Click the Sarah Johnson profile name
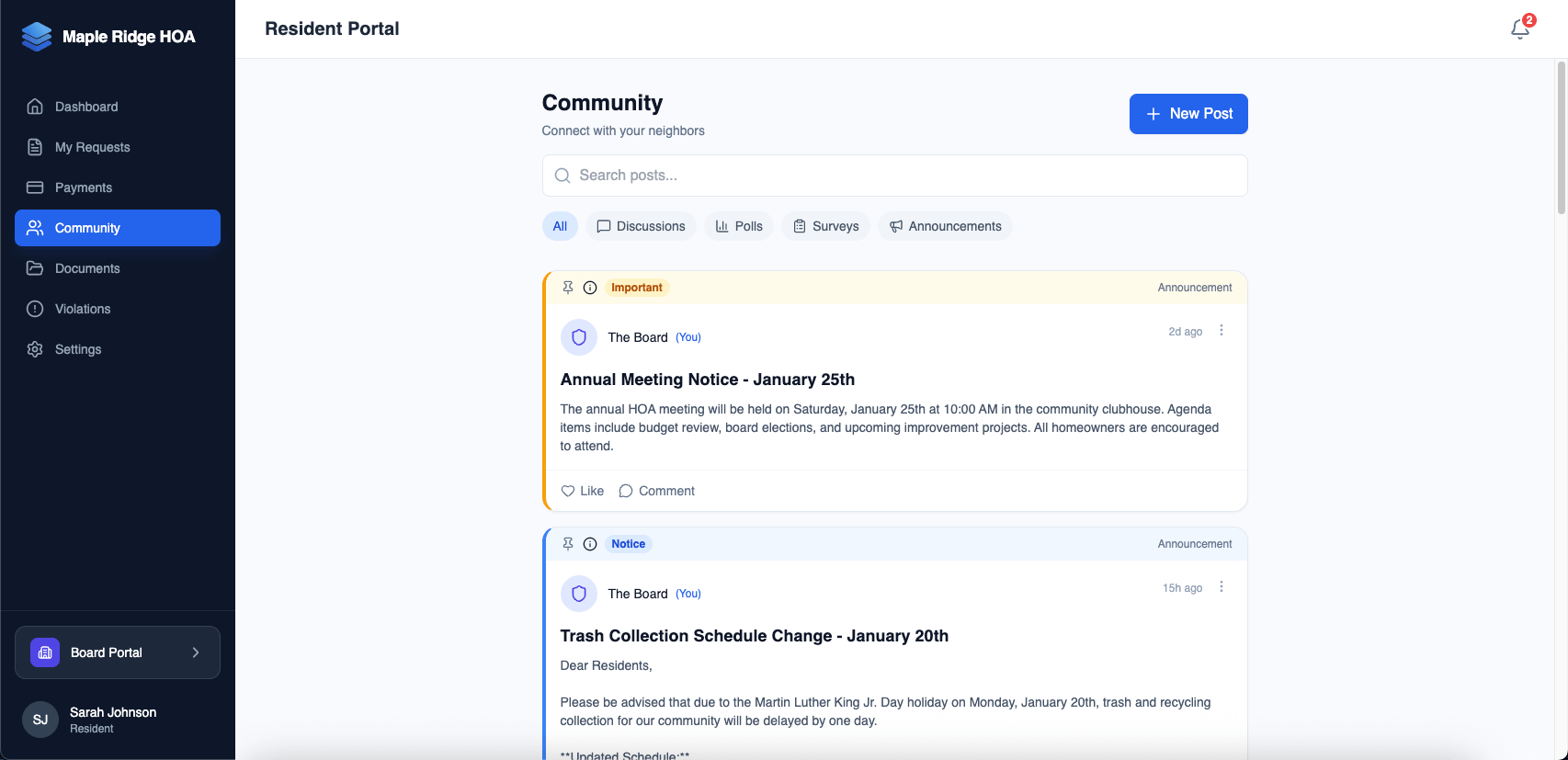The width and height of the screenshot is (1568, 760). point(113,712)
